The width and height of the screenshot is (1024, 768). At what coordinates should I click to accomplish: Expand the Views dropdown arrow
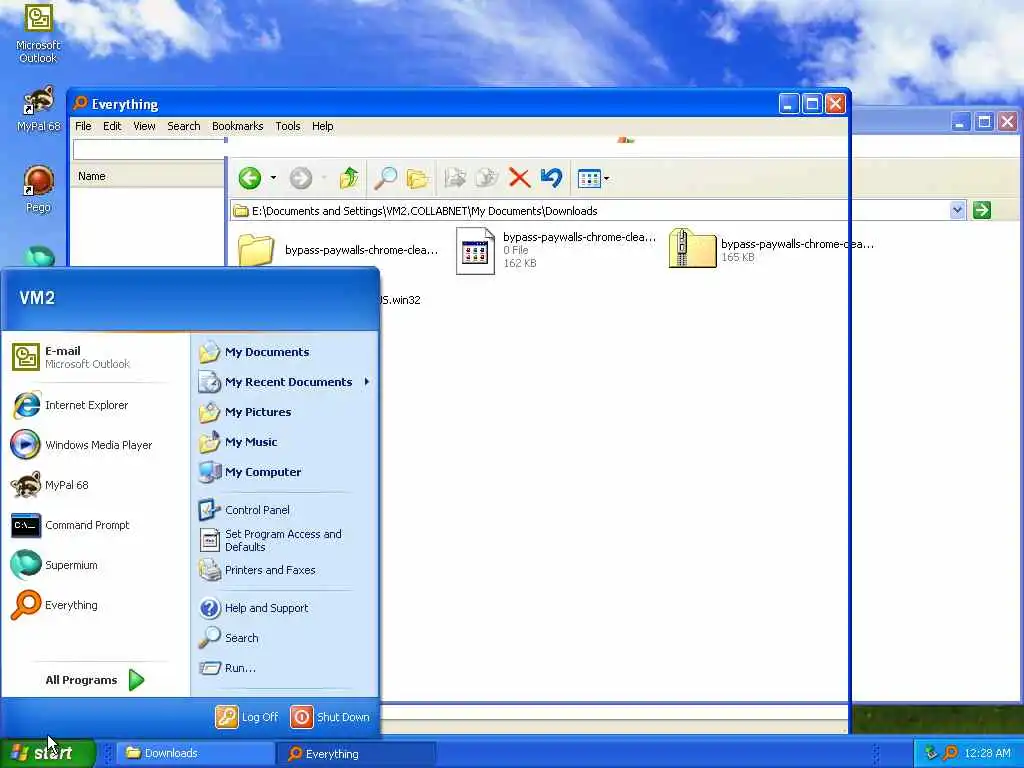point(607,178)
